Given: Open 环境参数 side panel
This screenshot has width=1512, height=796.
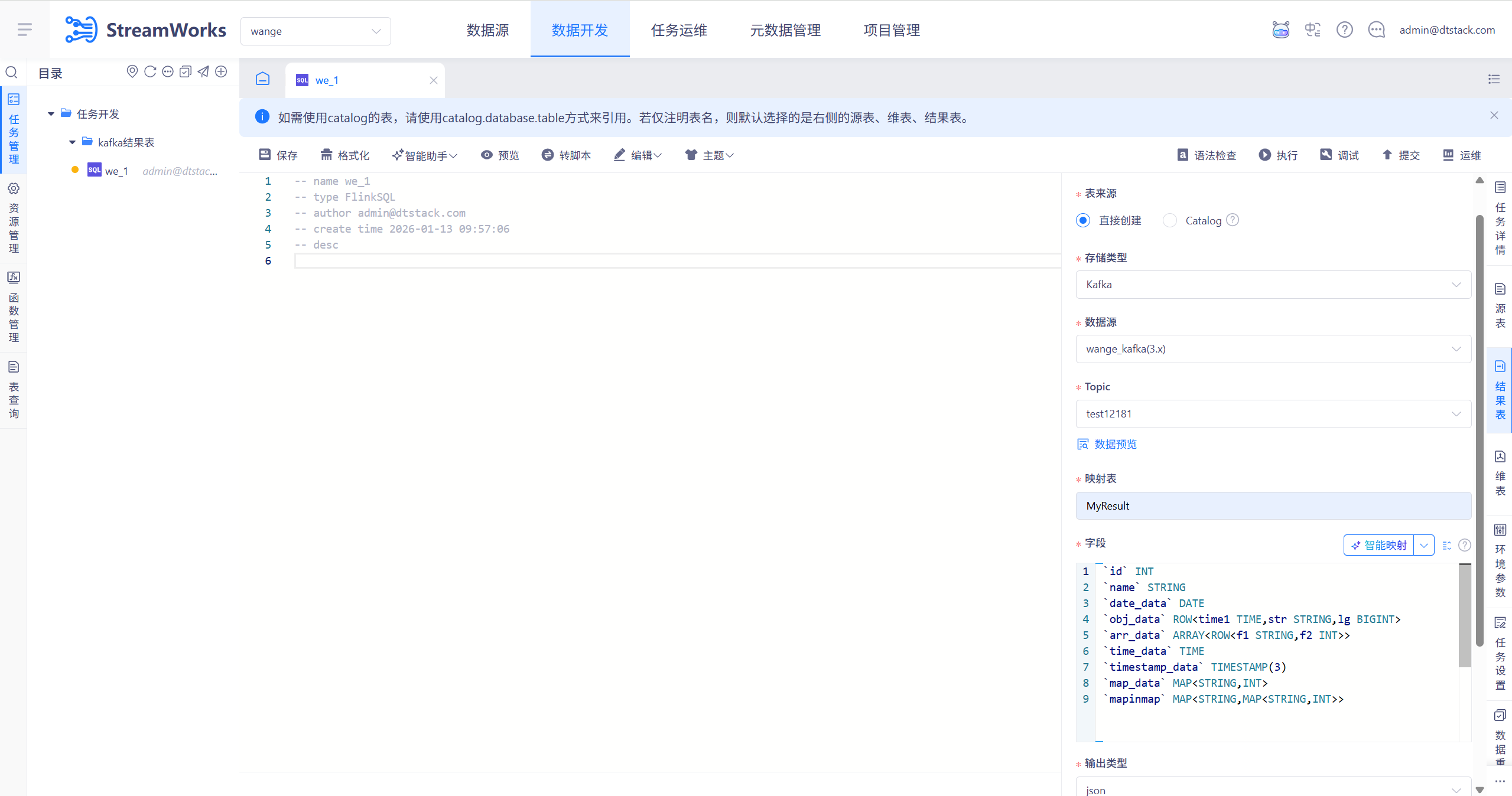Looking at the screenshot, I should (x=1500, y=561).
